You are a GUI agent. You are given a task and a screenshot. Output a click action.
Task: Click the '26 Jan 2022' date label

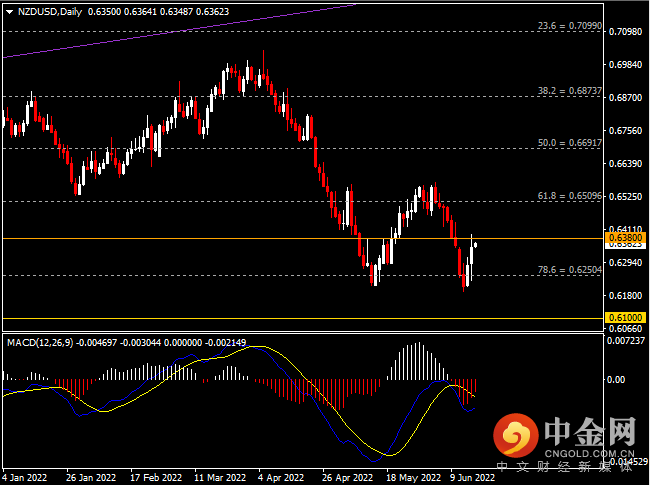coord(91,478)
